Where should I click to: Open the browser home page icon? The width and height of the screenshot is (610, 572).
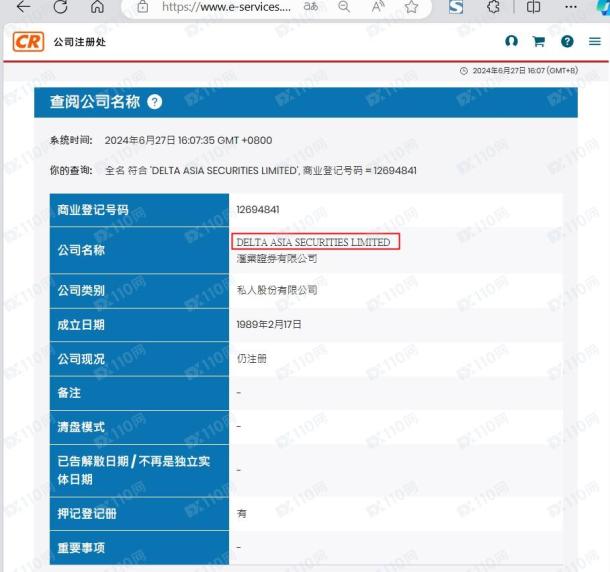click(97, 6)
